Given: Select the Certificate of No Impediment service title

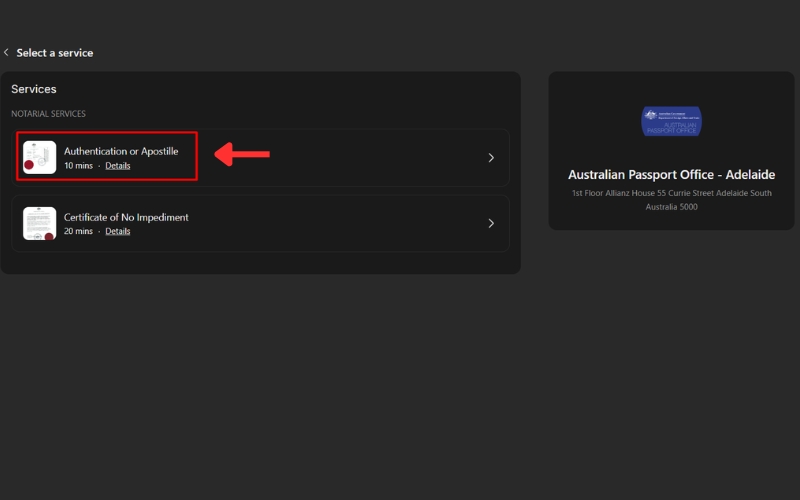Looking at the screenshot, I should pos(126,217).
